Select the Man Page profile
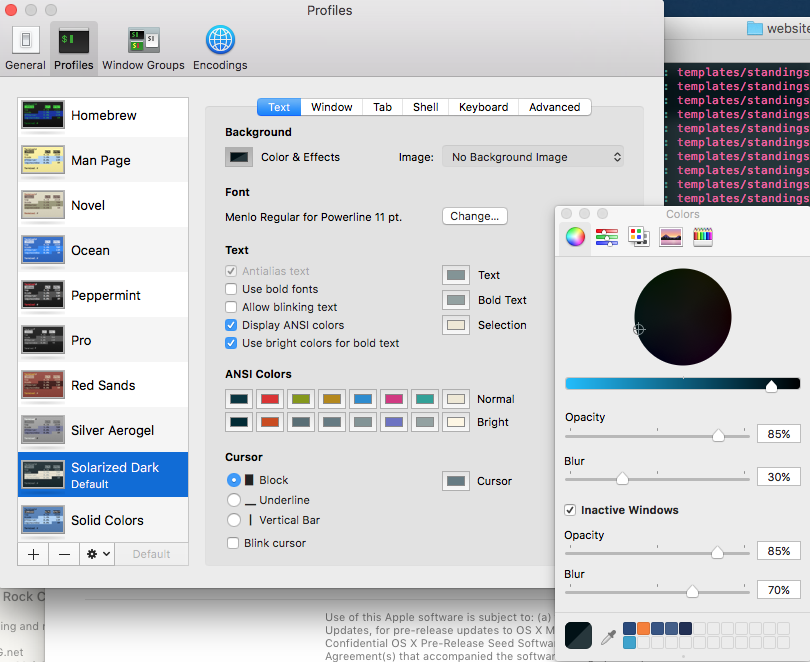Screen dimensions: 810x662 (x=103, y=160)
